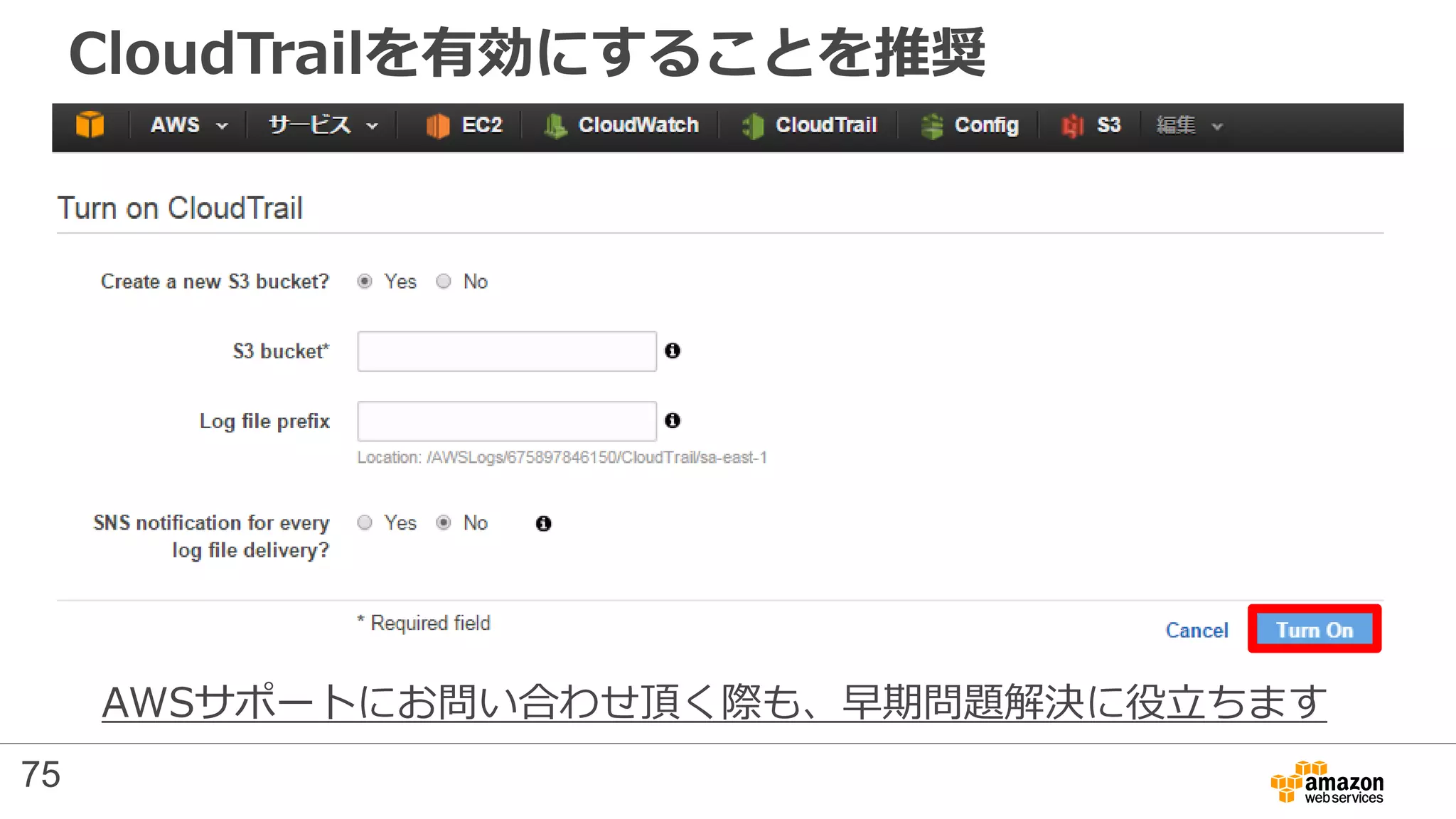Click into the Log file prefix field
Viewport: 1456px width, 819px height.
pos(507,421)
